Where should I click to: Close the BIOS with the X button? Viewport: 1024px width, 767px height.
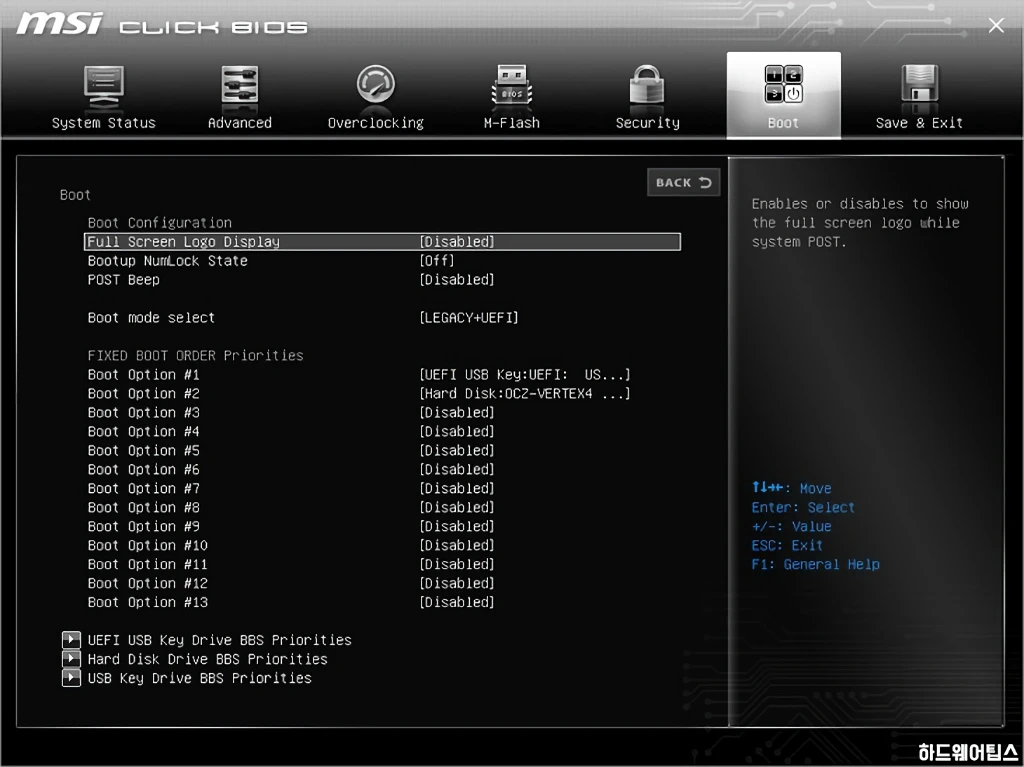996,25
